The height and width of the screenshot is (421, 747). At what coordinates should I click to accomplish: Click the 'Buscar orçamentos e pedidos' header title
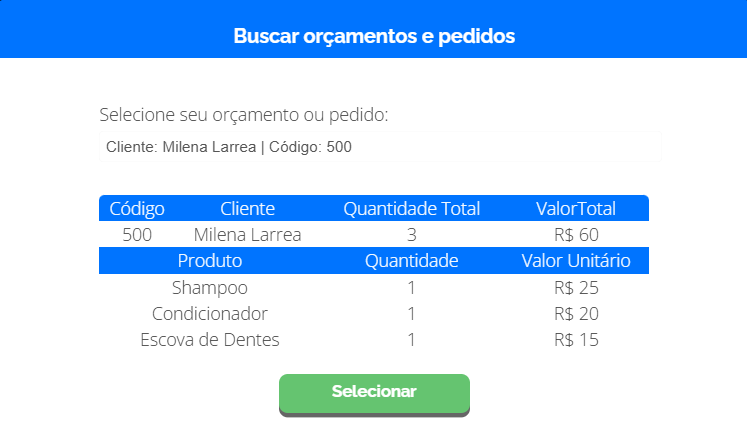point(374,37)
